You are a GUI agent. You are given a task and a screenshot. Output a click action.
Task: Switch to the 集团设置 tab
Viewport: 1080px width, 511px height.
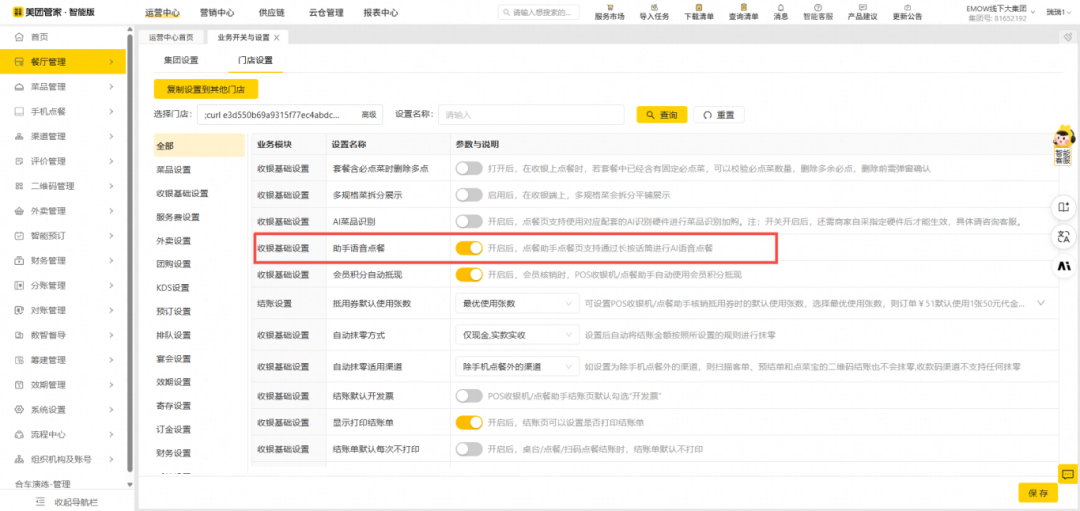coord(181,60)
